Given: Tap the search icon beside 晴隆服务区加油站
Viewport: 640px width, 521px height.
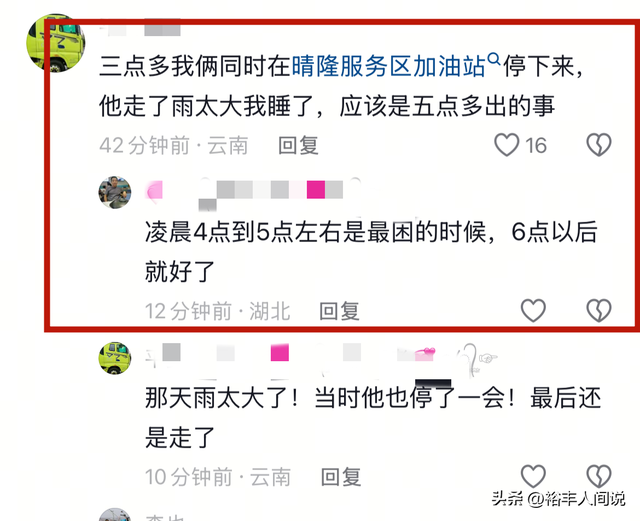Looking at the screenshot, I should (x=494, y=59).
